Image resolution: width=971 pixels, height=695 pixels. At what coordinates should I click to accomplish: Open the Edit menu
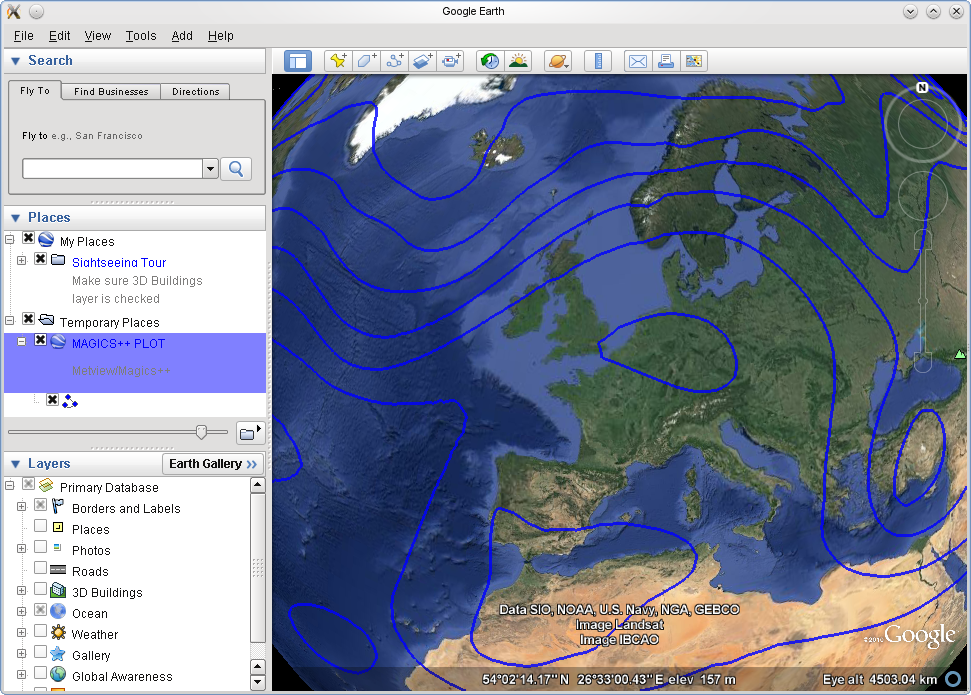[59, 36]
